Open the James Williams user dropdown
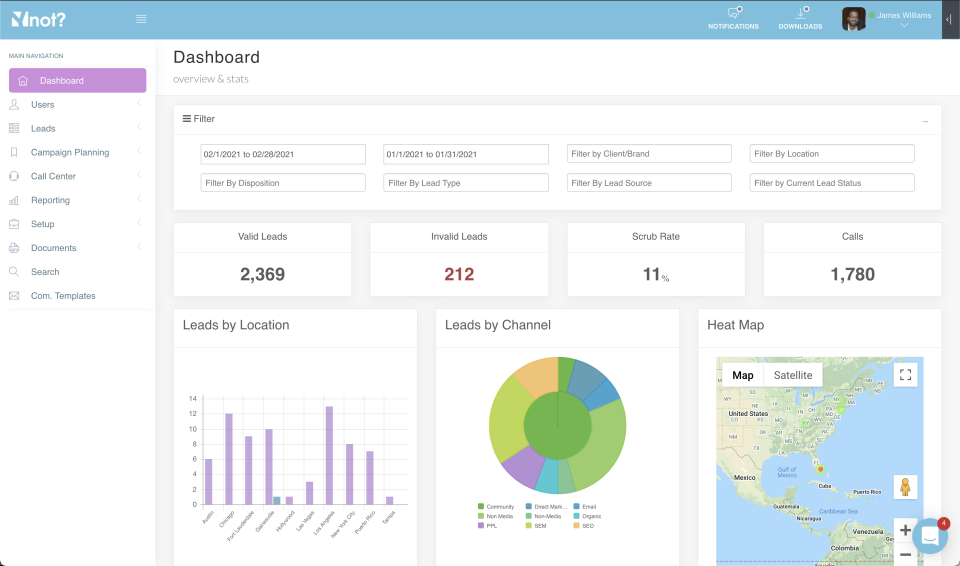The width and height of the screenshot is (960, 566). tap(903, 19)
